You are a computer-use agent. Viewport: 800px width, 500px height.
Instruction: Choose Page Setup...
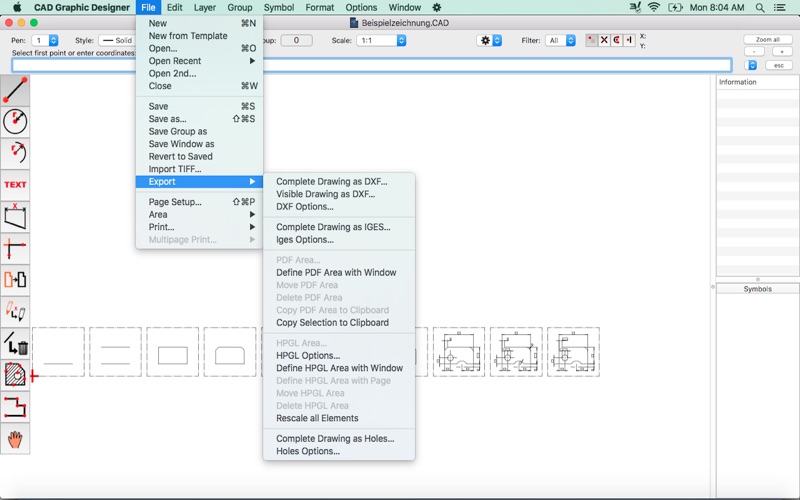point(199,202)
